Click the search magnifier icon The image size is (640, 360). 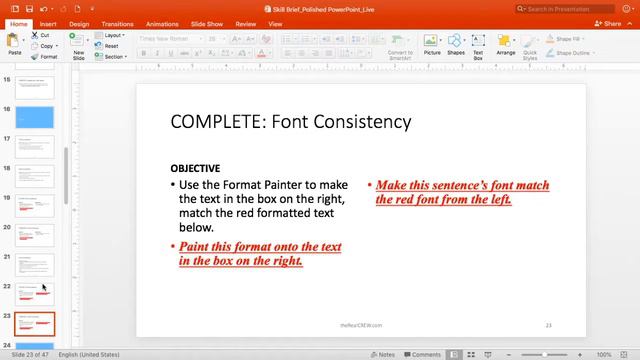520,9
